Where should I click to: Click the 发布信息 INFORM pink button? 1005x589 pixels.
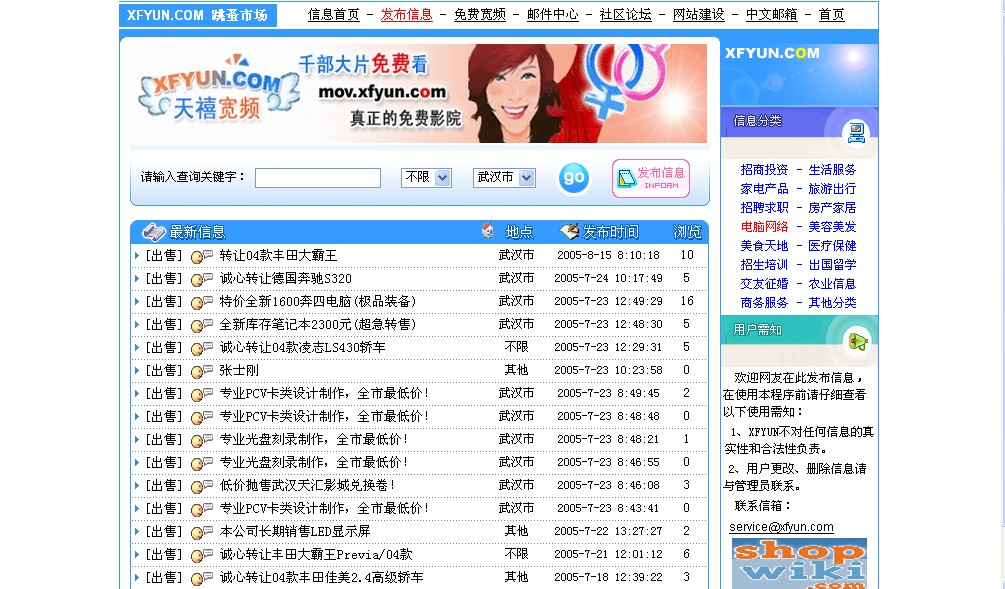651,178
